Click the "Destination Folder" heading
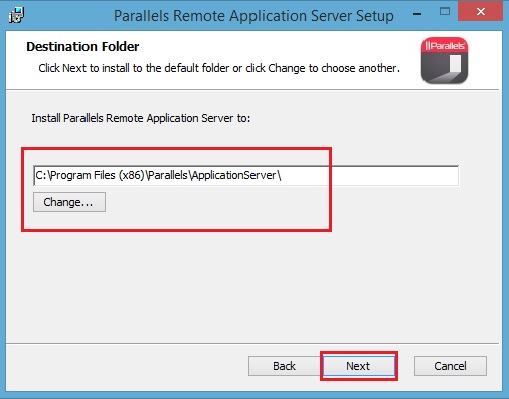The height and width of the screenshot is (399, 509). [x=83, y=47]
